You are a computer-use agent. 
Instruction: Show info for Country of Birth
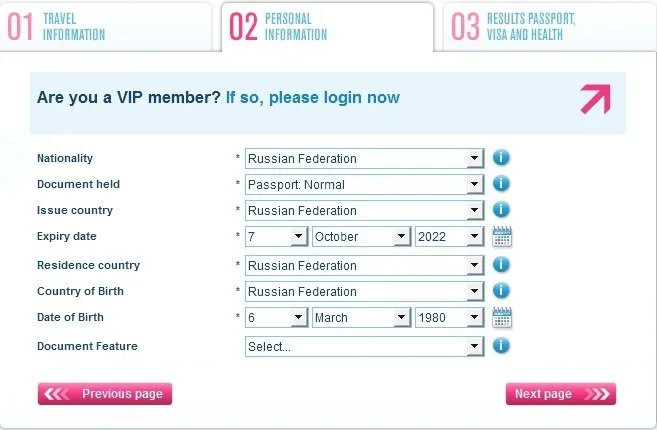pos(501,291)
